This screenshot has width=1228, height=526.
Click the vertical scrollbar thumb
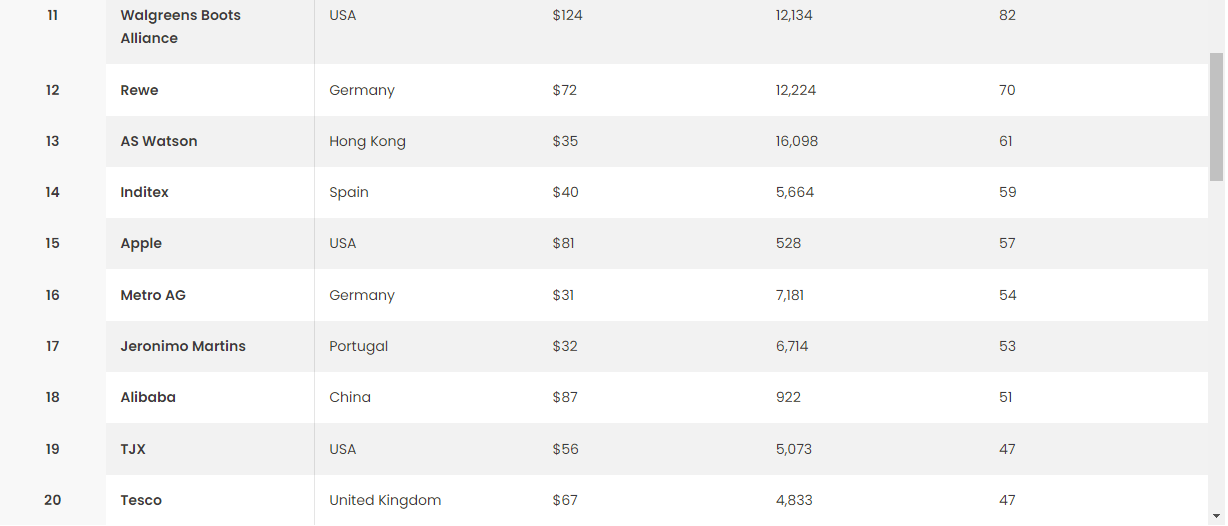1216,115
